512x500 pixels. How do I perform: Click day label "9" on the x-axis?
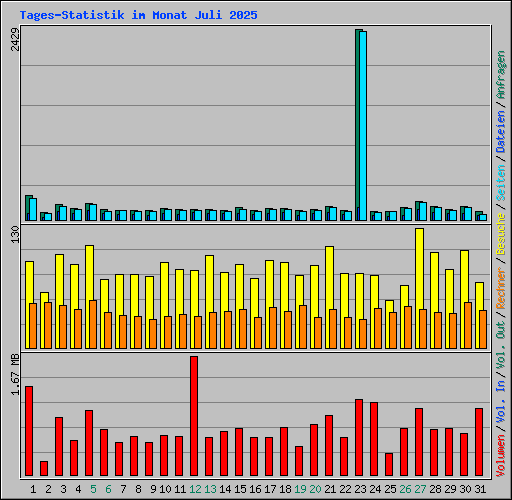coord(153,489)
